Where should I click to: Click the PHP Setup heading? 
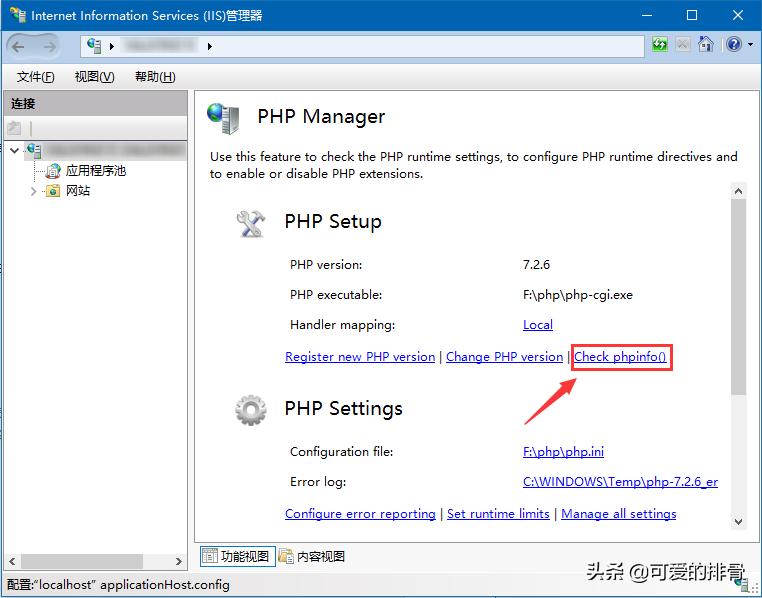pos(333,221)
